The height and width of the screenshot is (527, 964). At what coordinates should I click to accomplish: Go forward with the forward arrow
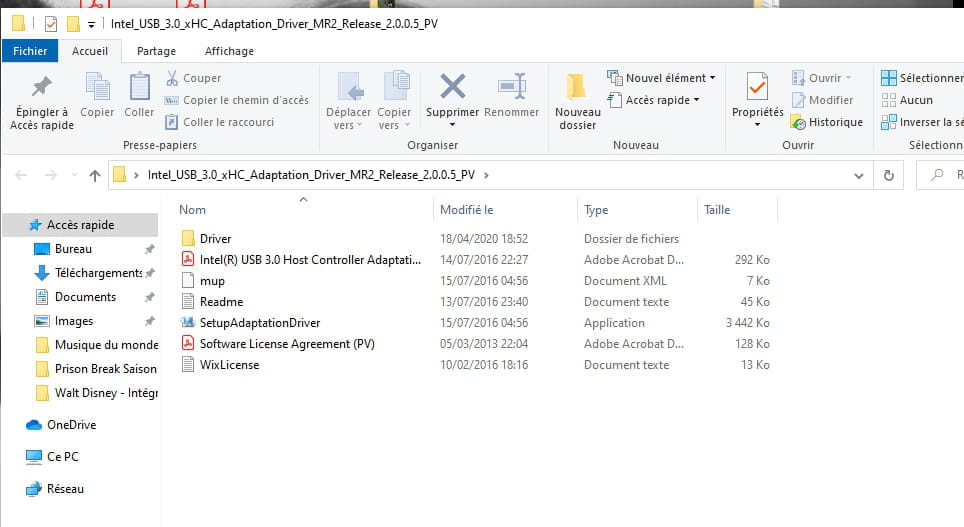50,175
